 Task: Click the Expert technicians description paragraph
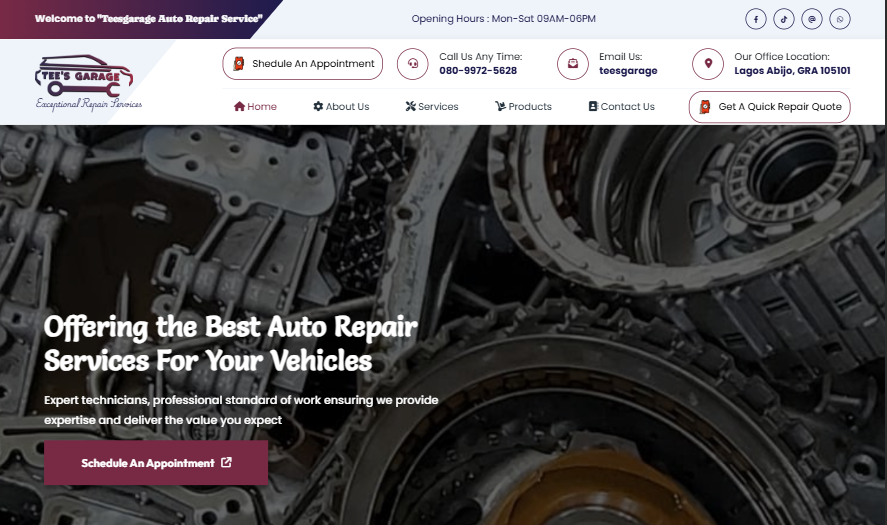(x=242, y=410)
